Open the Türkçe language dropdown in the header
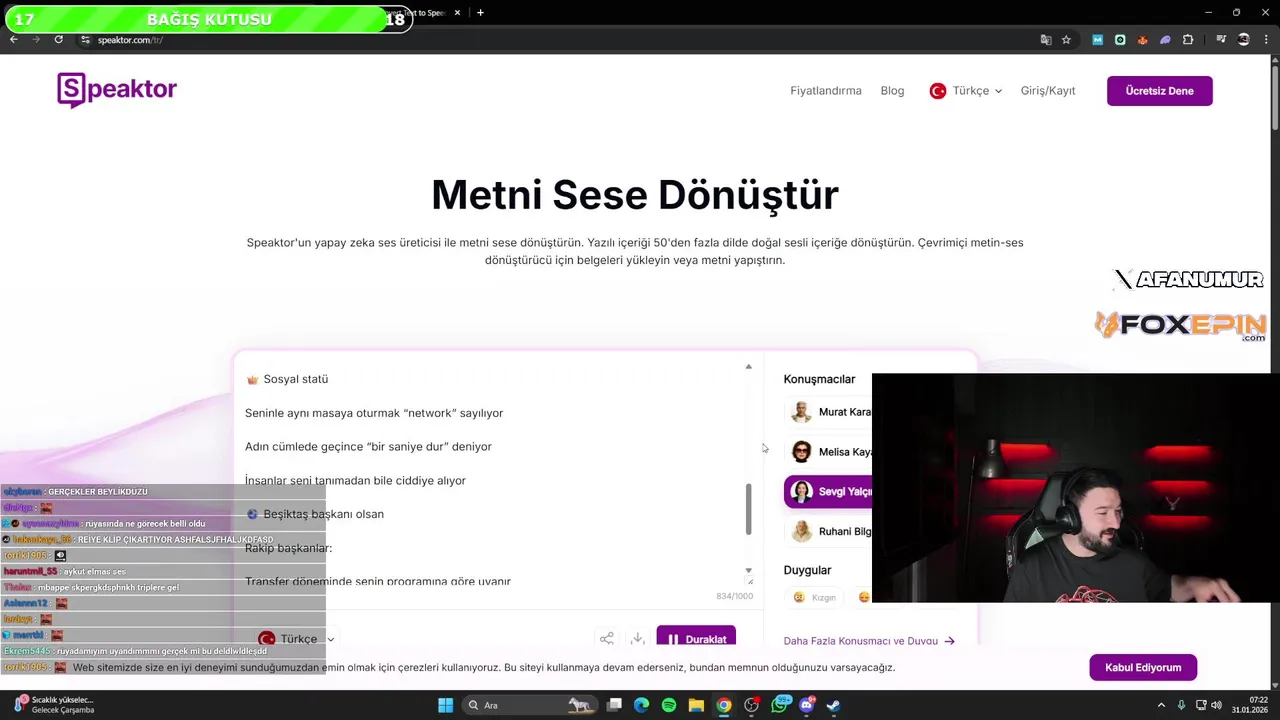Screen dimensions: 1280x720 (966, 91)
